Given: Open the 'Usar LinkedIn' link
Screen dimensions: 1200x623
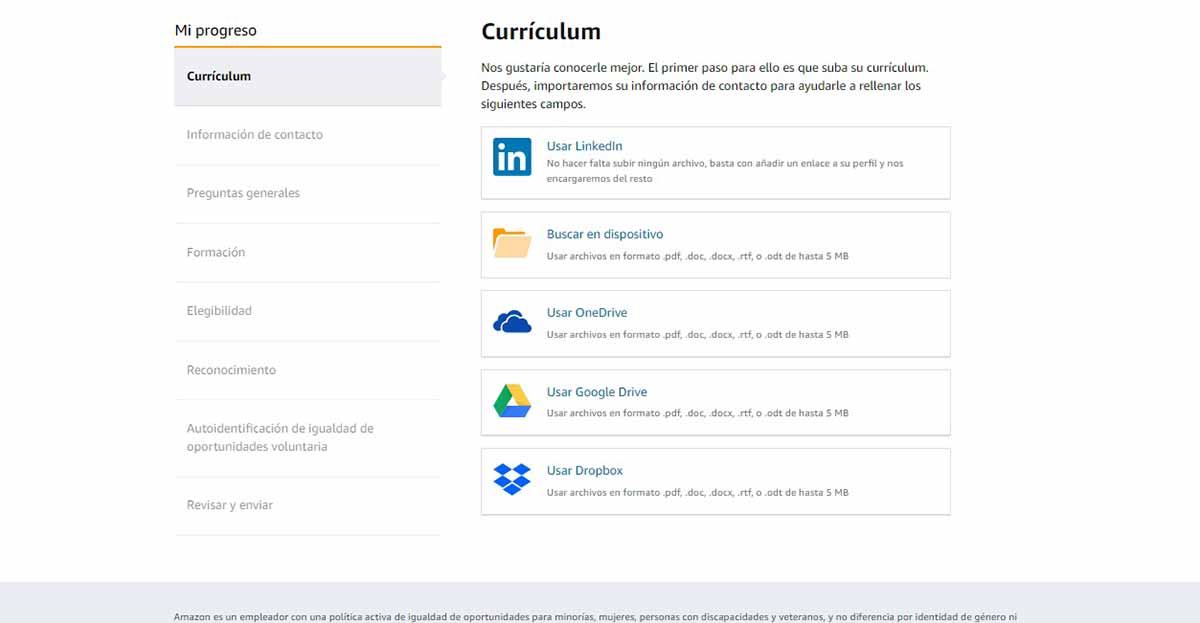Looking at the screenshot, I should 584,145.
